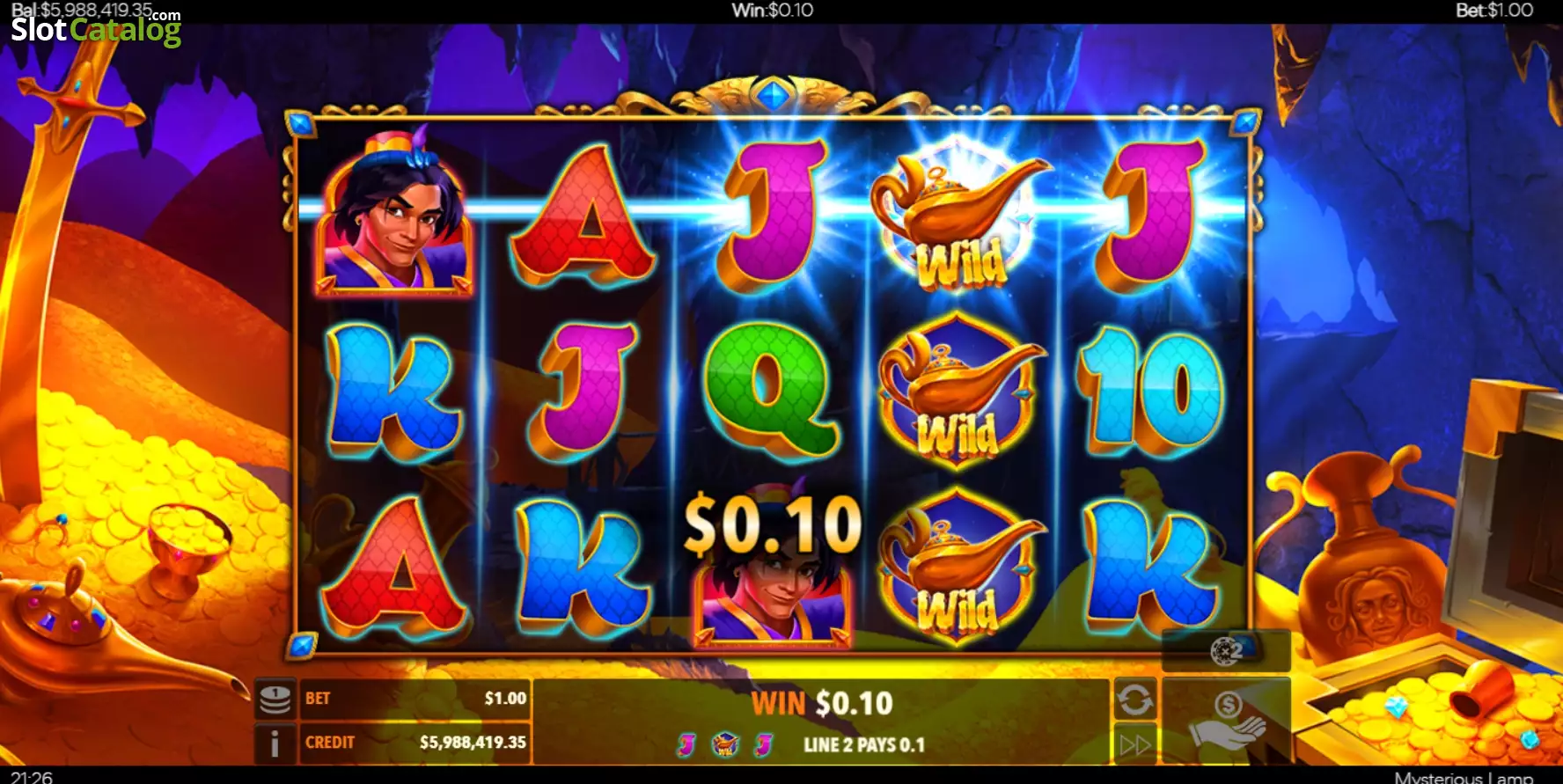Click the Wild lamp icon in payline summary
Screen dimensions: 1563x784
point(724,744)
